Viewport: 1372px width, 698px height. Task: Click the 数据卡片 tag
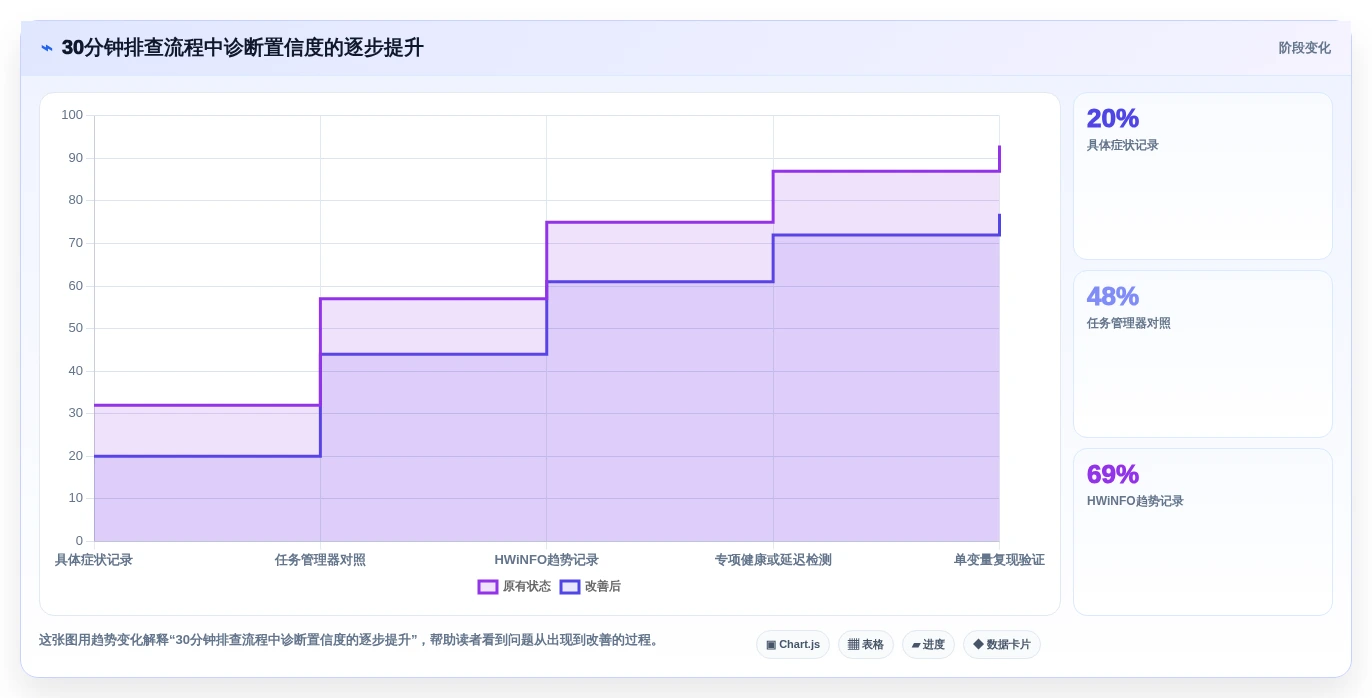1002,645
